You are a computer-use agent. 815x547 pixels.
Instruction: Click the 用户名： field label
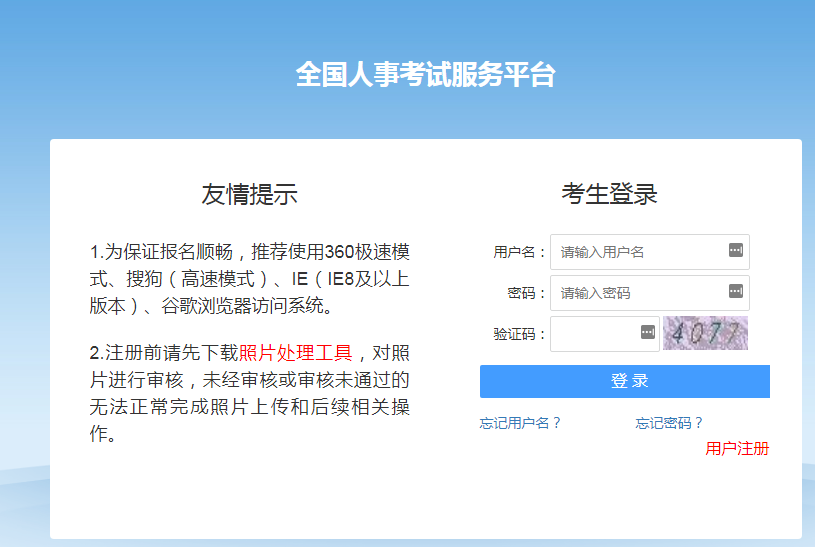pyautogui.click(x=519, y=252)
